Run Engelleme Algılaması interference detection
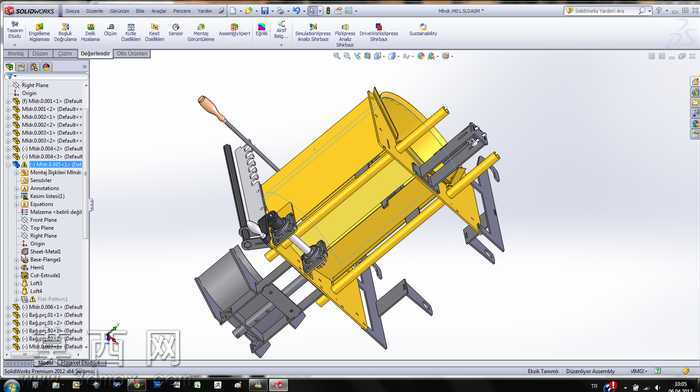 (39, 33)
